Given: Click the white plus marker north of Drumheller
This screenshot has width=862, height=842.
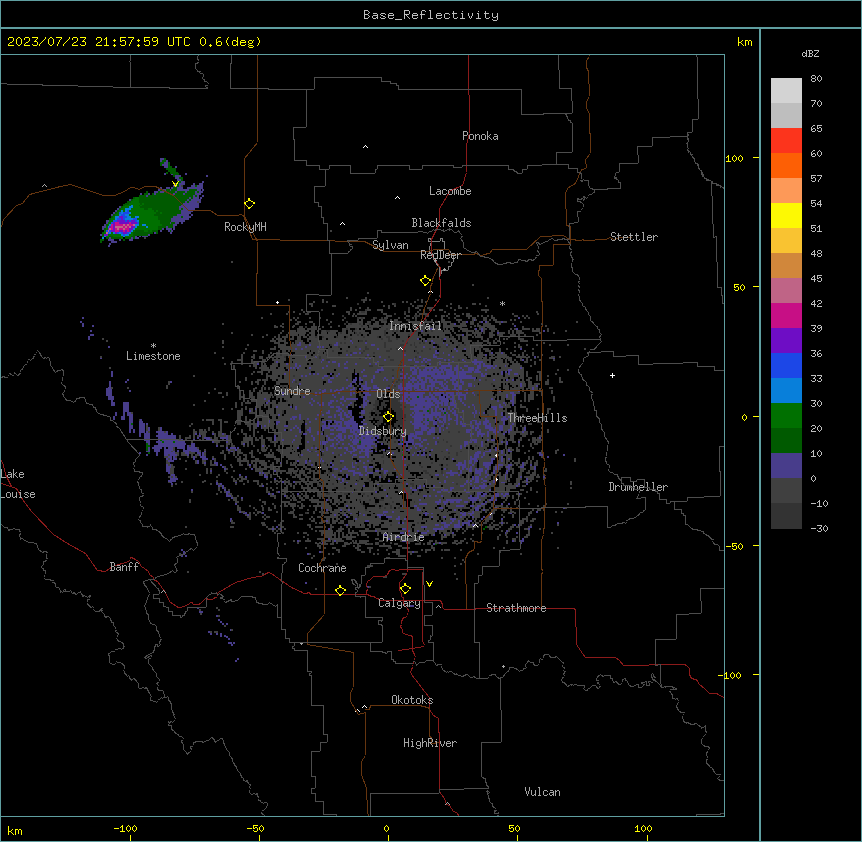Looking at the screenshot, I should [x=612, y=375].
